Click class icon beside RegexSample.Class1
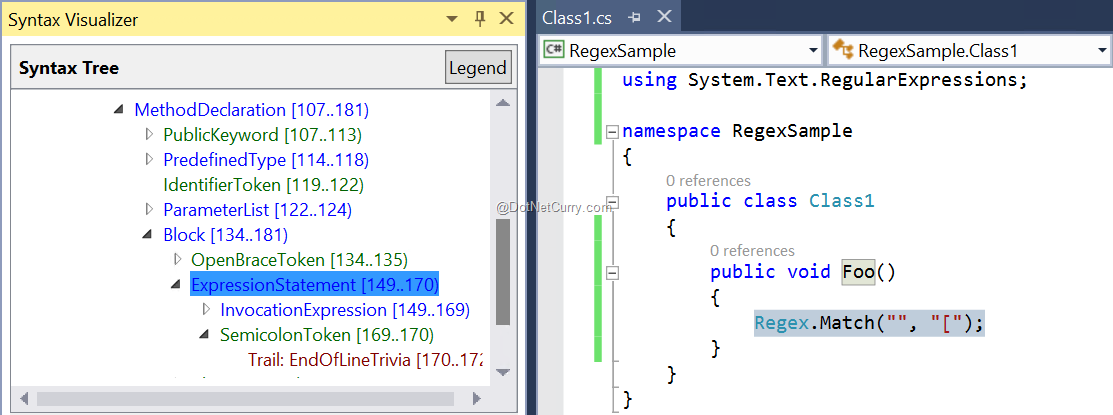Screen dimensions: 1113x415 pyautogui.click(x=843, y=50)
